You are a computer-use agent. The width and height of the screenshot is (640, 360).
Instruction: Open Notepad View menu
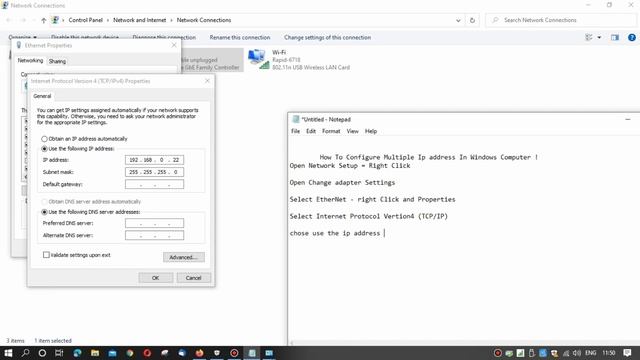click(x=352, y=131)
